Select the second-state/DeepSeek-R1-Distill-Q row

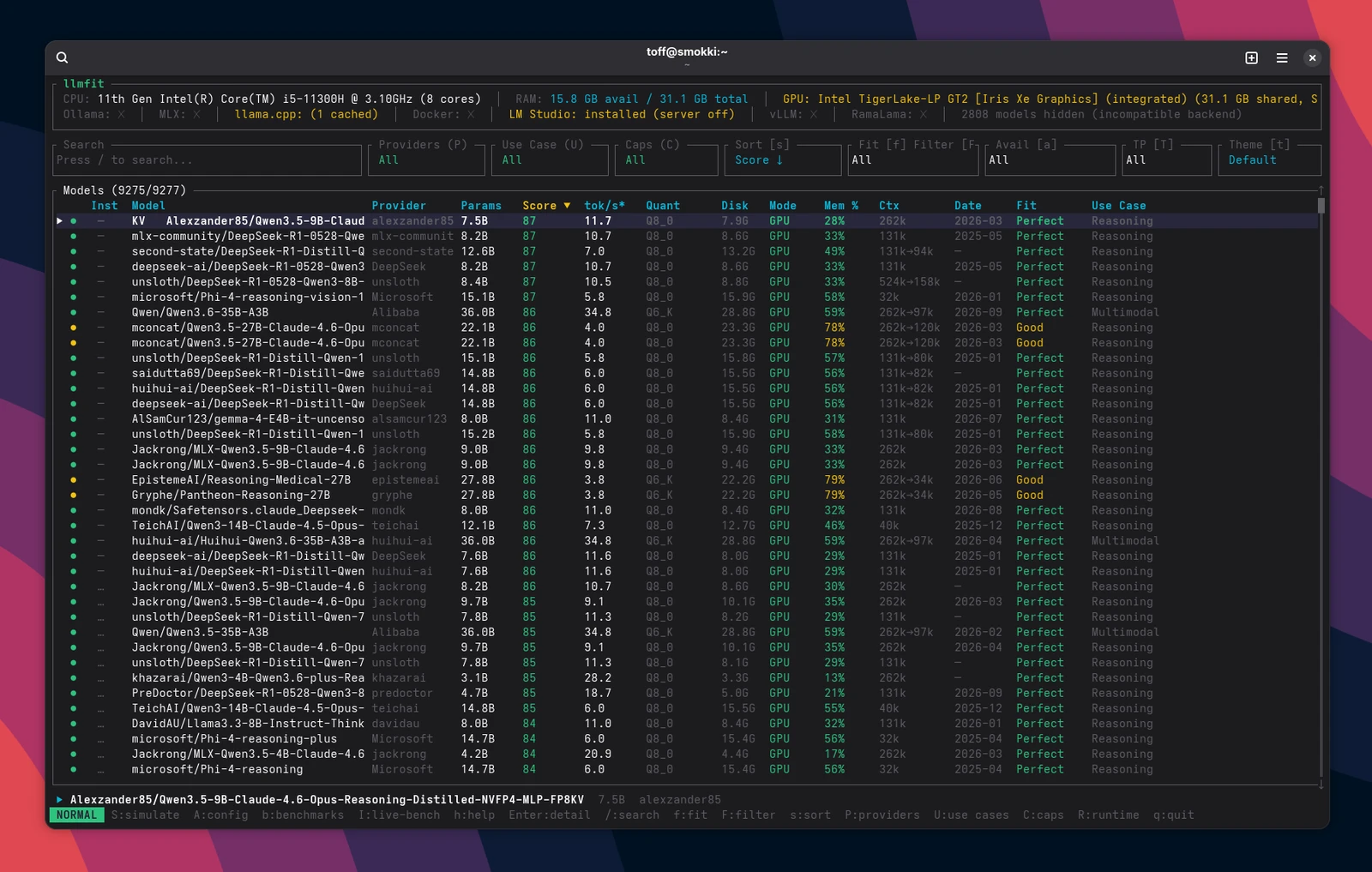point(686,251)
